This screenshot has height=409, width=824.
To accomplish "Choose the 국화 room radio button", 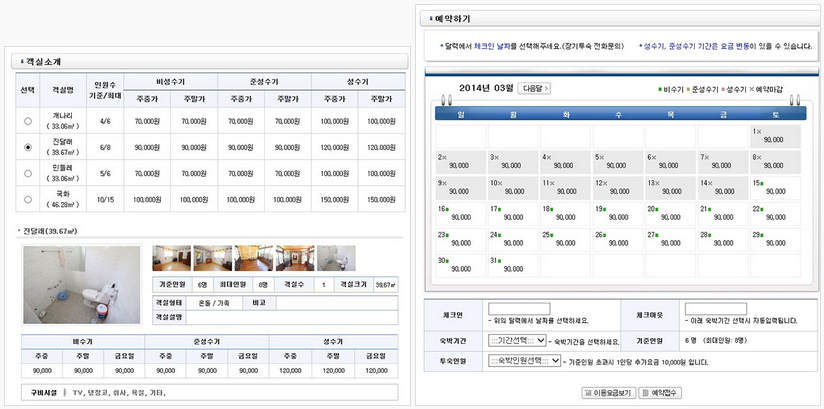I will (x=28, y=199).
